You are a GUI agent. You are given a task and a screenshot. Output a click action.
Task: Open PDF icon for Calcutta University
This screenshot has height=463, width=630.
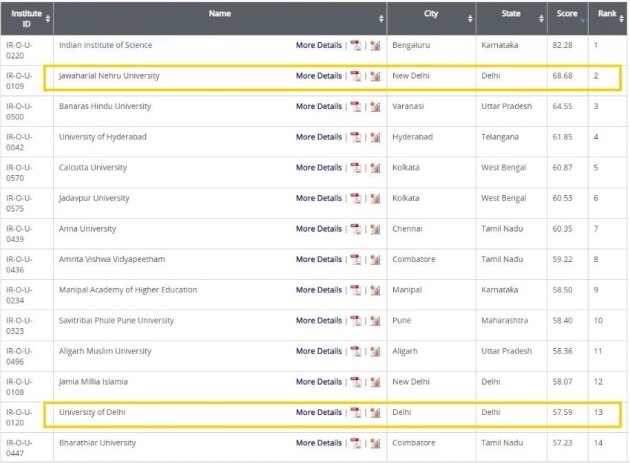point(356,168)
